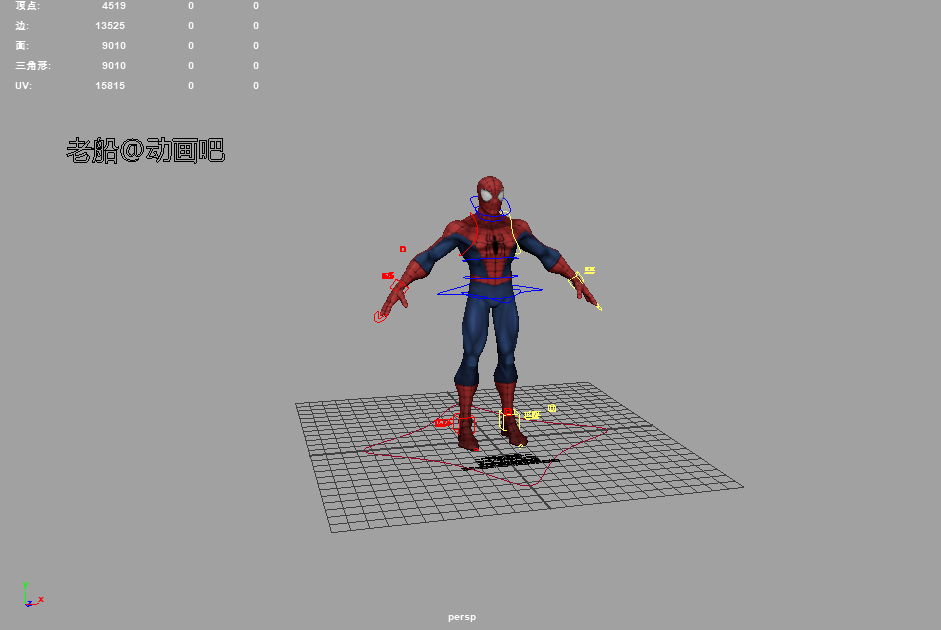This screenshot has height=630, width=941.
Task: Select the yellow label beside yellow wrist
Action: 590,270
